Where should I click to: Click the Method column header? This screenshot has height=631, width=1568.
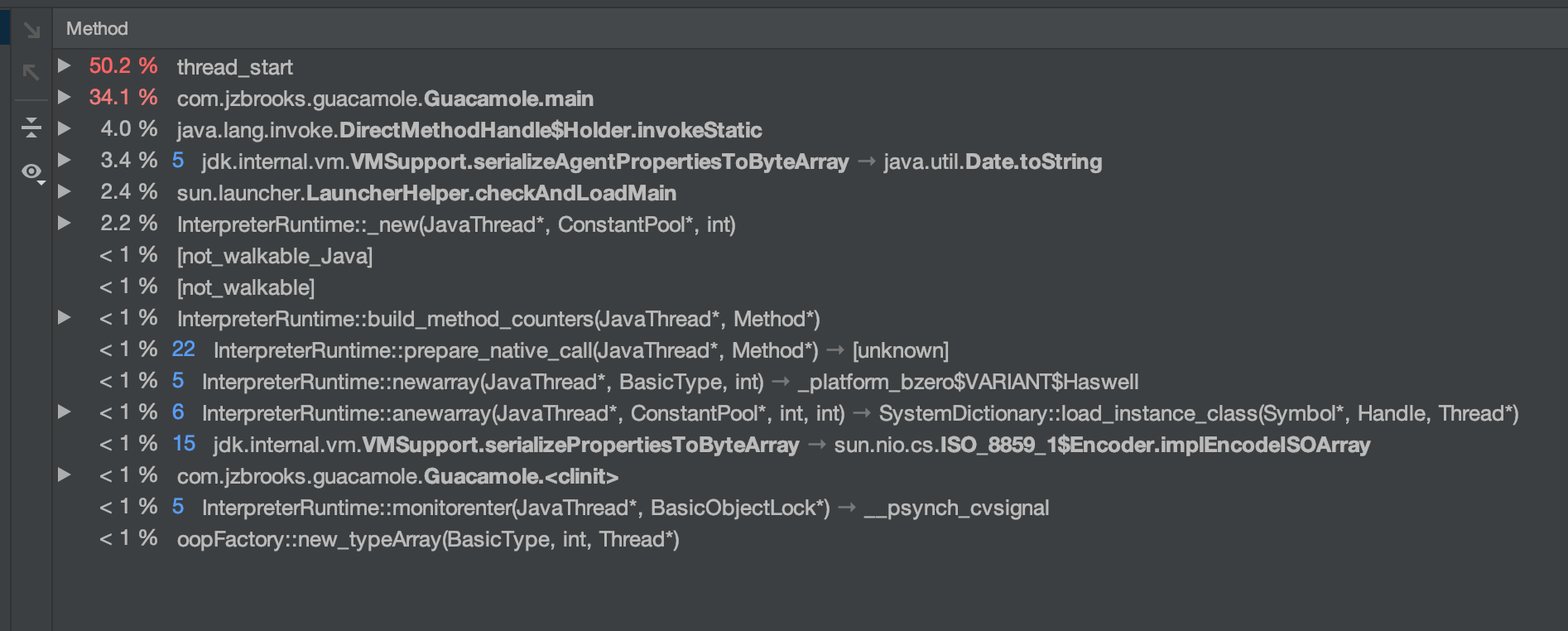pos(97,28)
